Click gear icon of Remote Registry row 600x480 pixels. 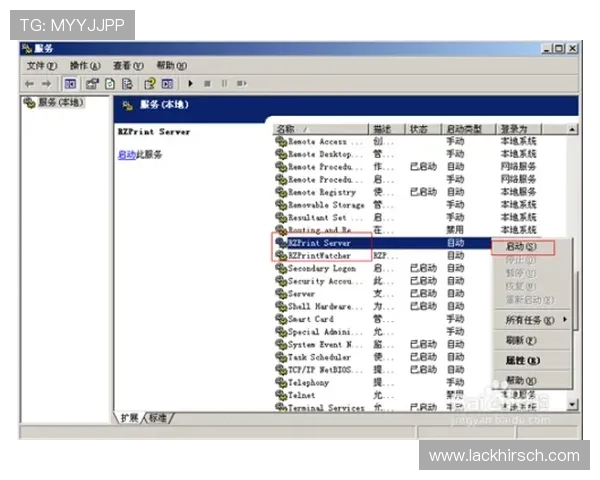pyautogui.click(x=281, y=192)
